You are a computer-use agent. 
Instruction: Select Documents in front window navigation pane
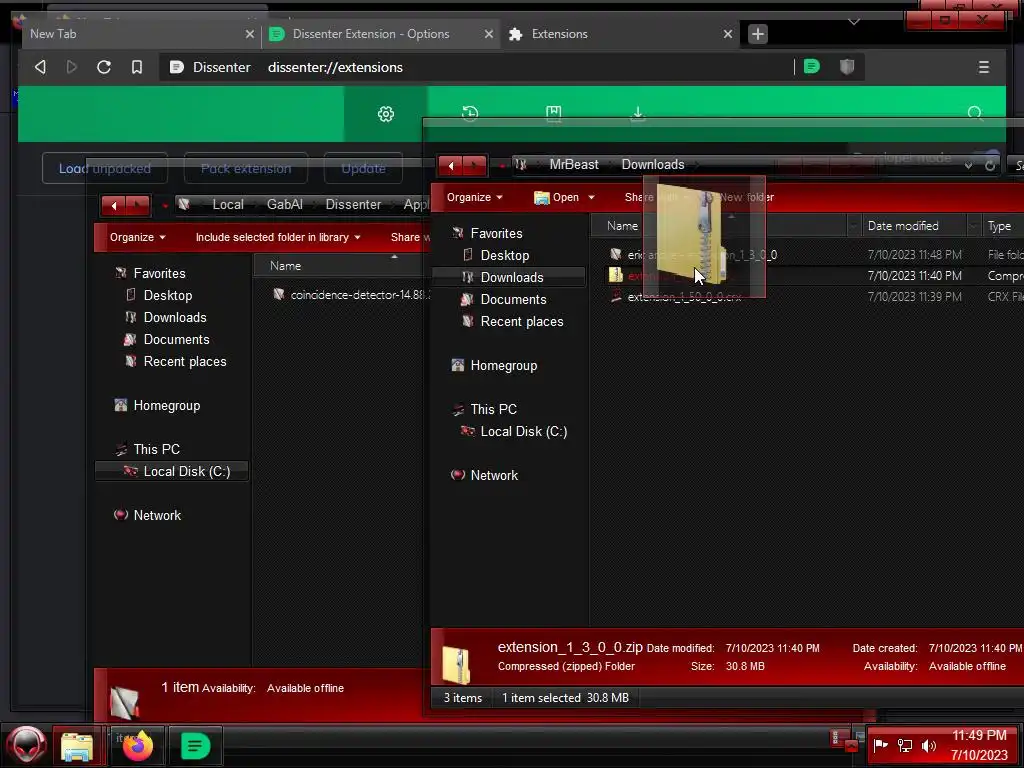pos(513,300)
